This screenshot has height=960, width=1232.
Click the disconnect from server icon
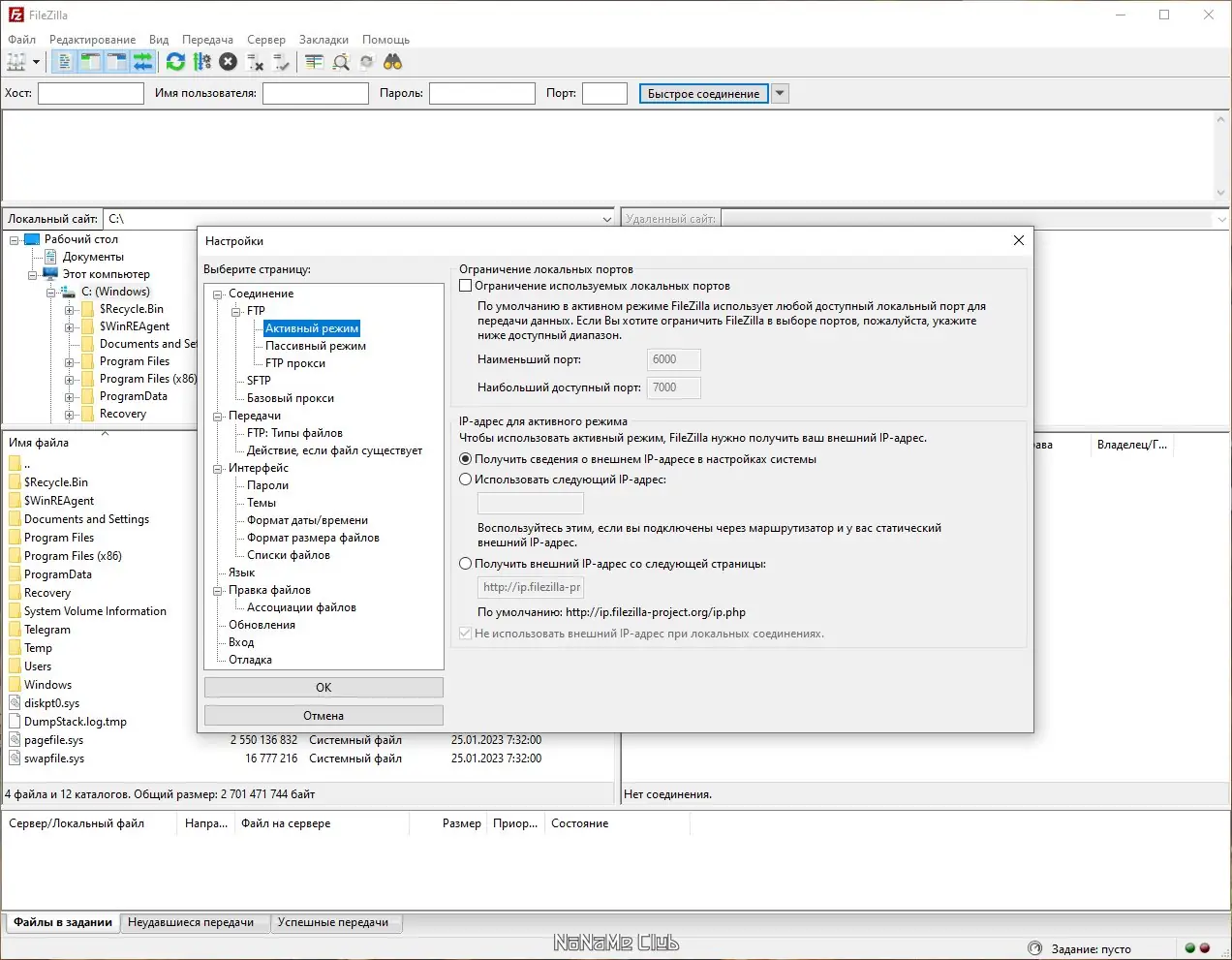click(255, 62)
